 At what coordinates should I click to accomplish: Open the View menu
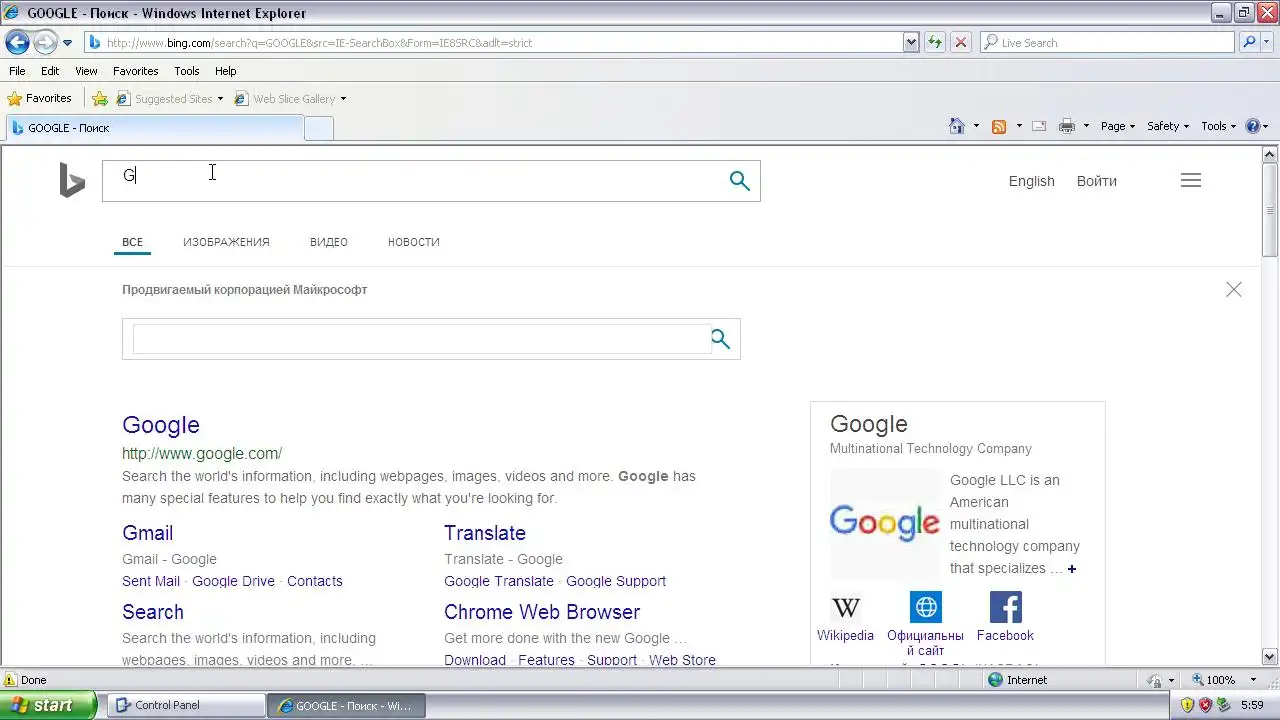(86, 71)
